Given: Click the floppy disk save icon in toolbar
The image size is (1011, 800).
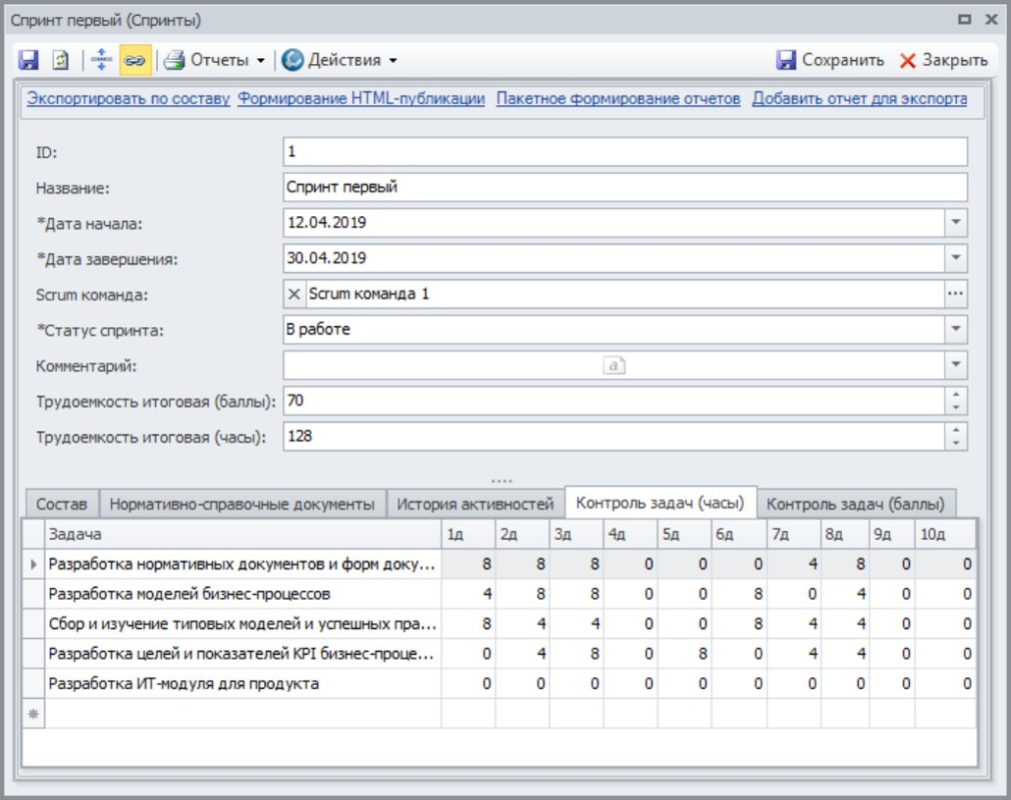Looking at the screenshot, I should pyautogui.click(x=28, y=60).
